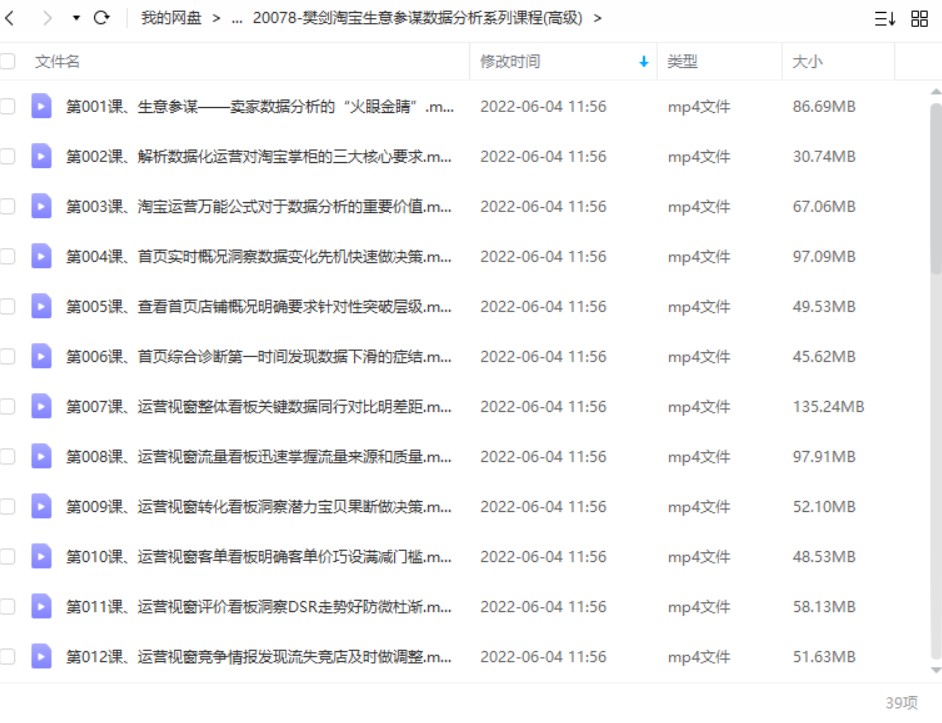Check the box for 第008课
The width and height of the screenshot is (942, 723).
point(7,456)
